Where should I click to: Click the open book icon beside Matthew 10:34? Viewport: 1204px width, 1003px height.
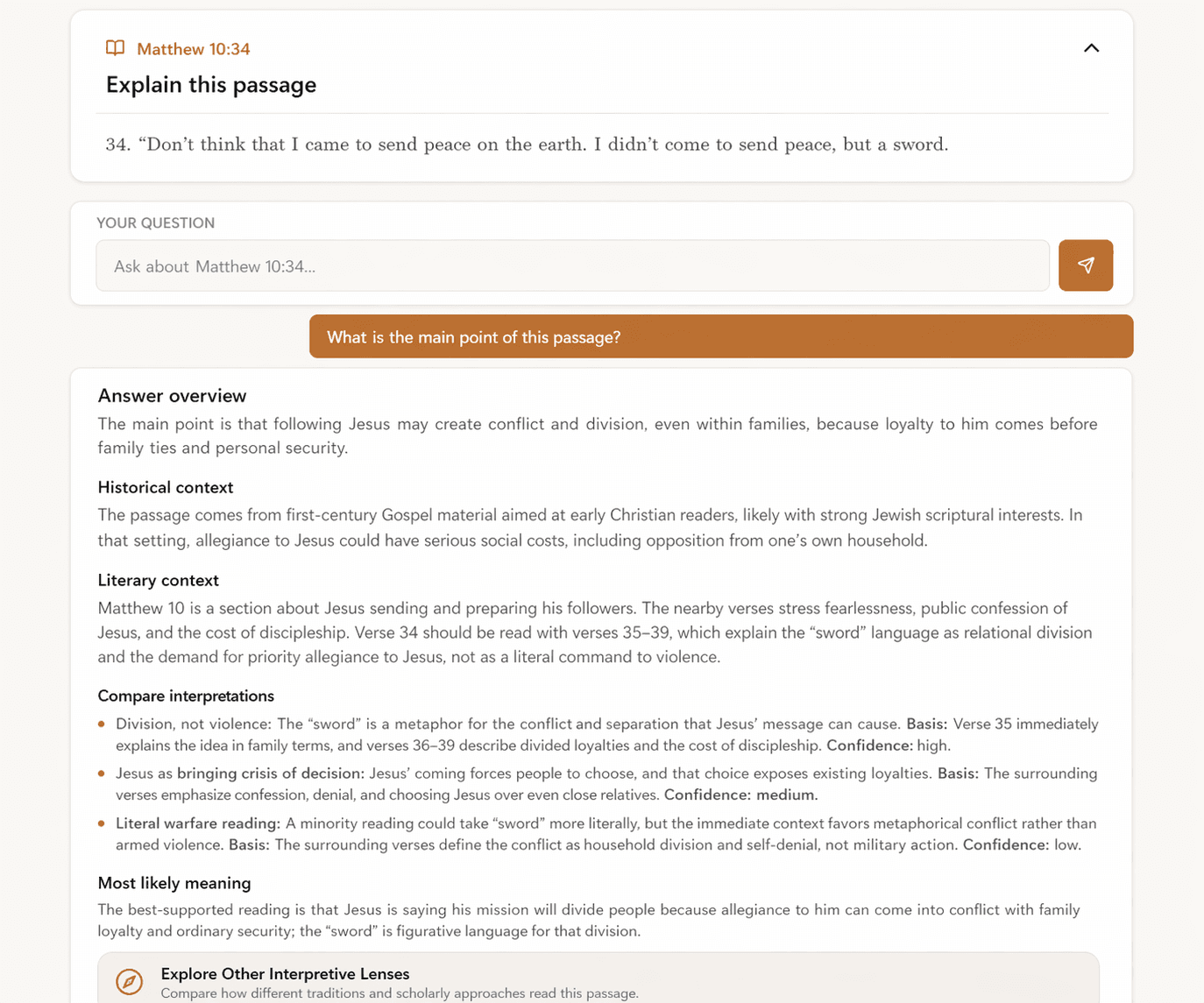click(x=115, y=48)
